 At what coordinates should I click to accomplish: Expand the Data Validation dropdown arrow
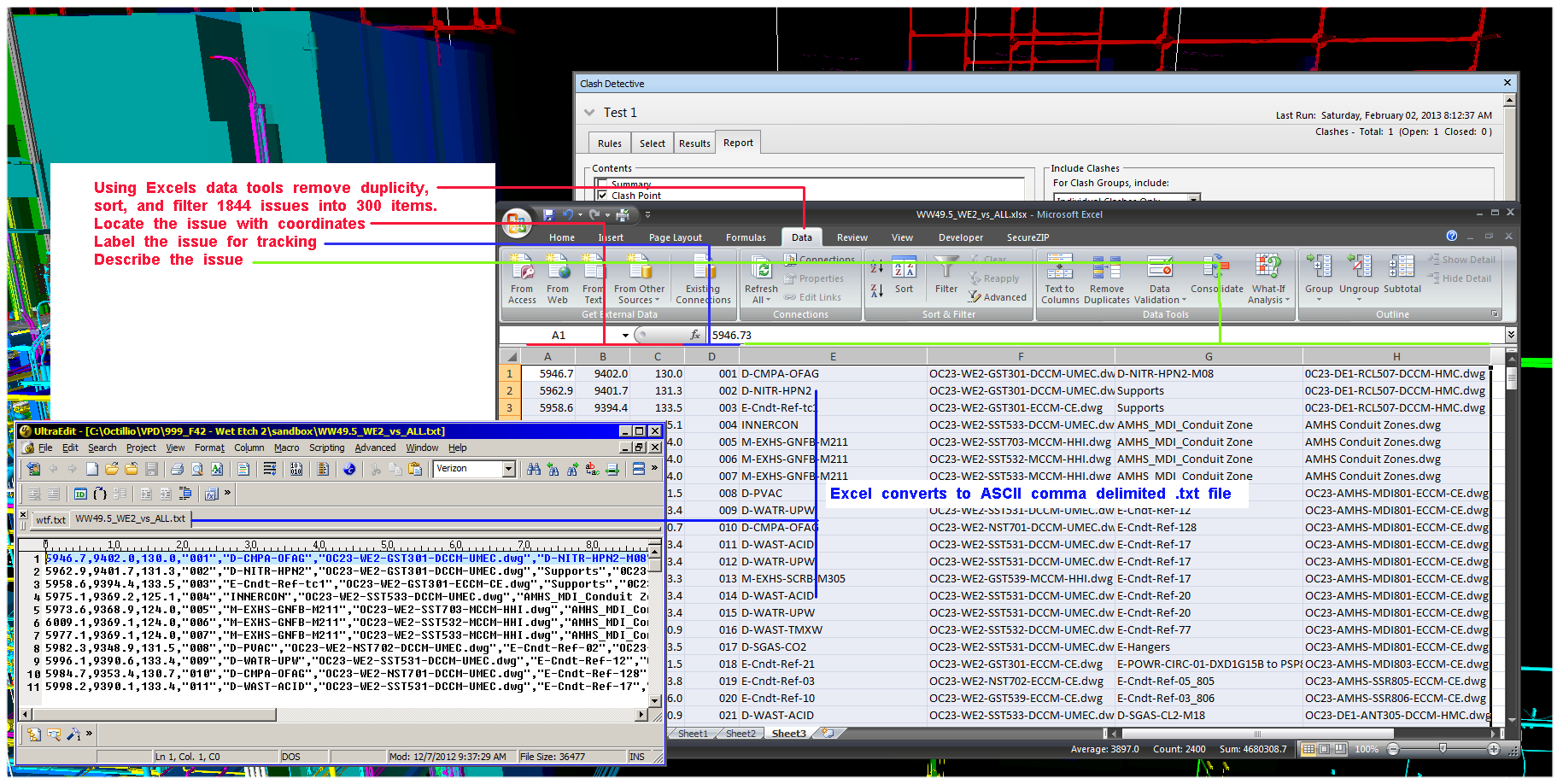(x=1184, y=301)
